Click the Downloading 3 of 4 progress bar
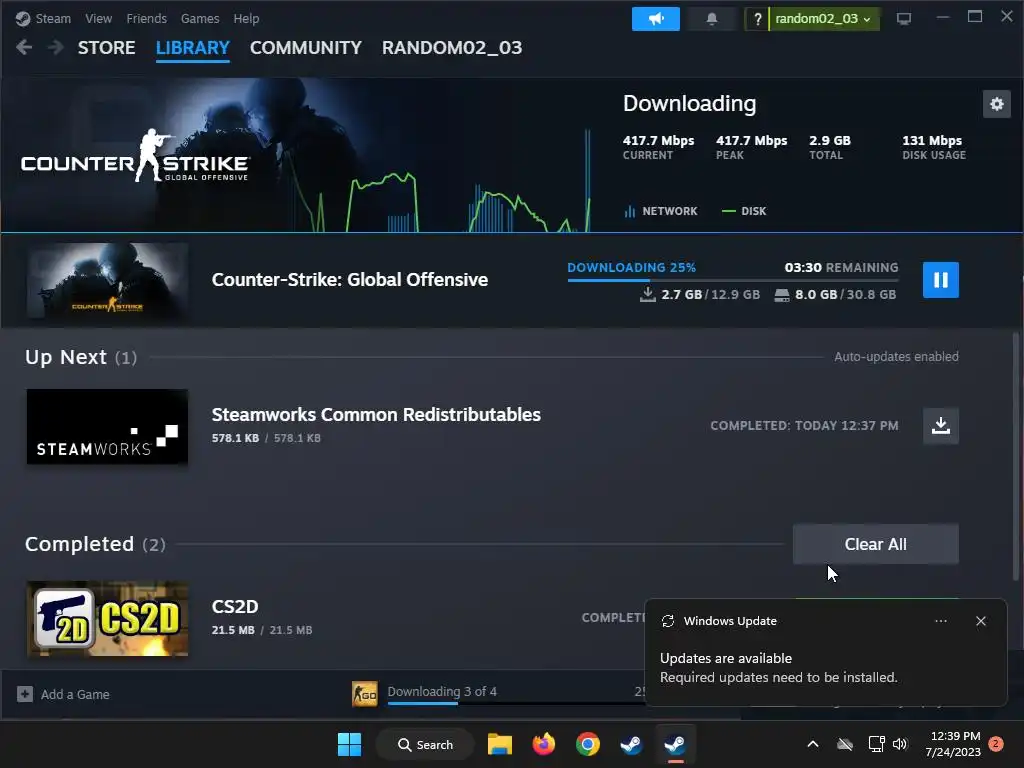Screen dimensions: 1024x768 coord(516,703)
